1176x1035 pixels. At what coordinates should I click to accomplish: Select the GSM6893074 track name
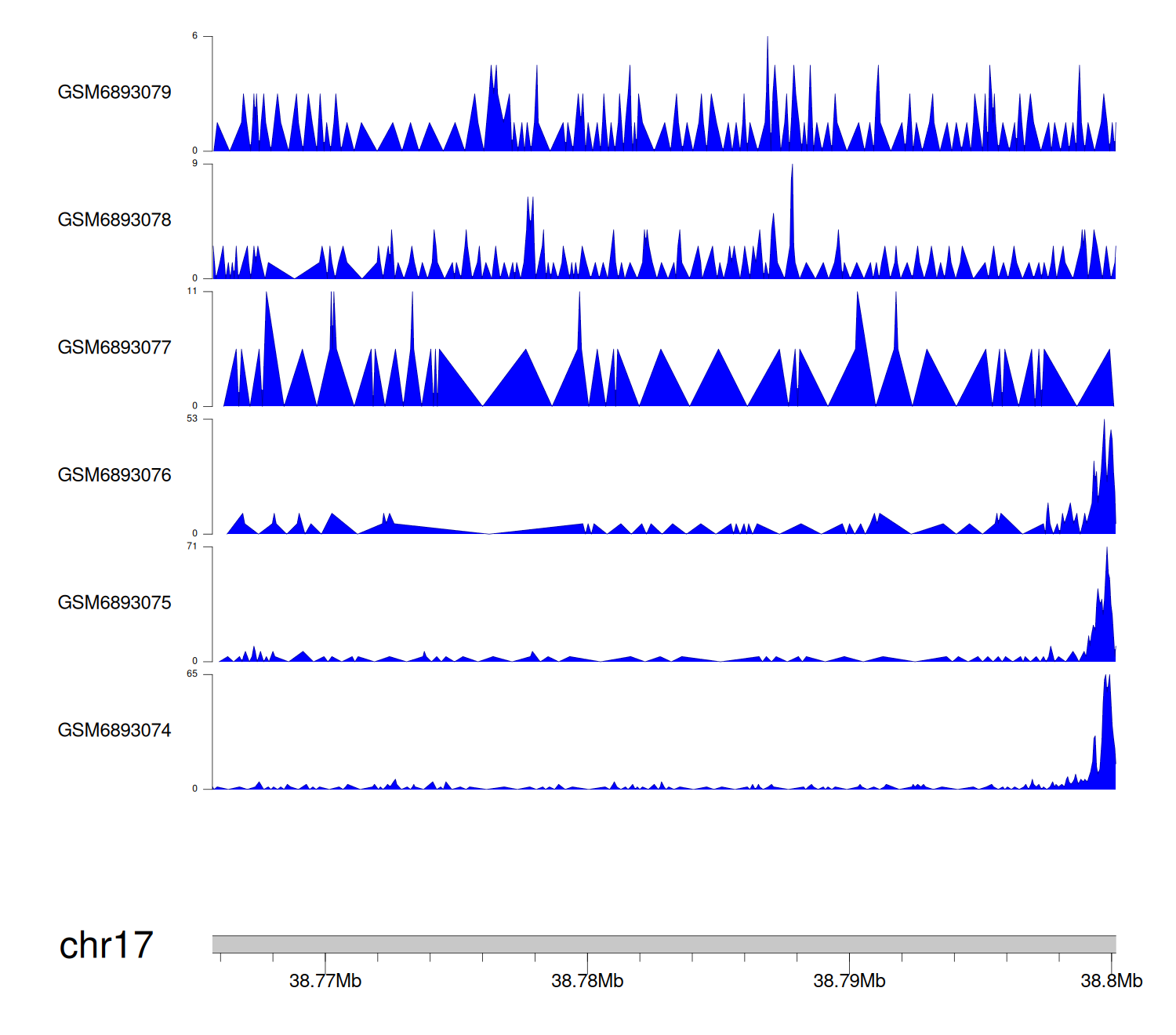coord(114,731)
